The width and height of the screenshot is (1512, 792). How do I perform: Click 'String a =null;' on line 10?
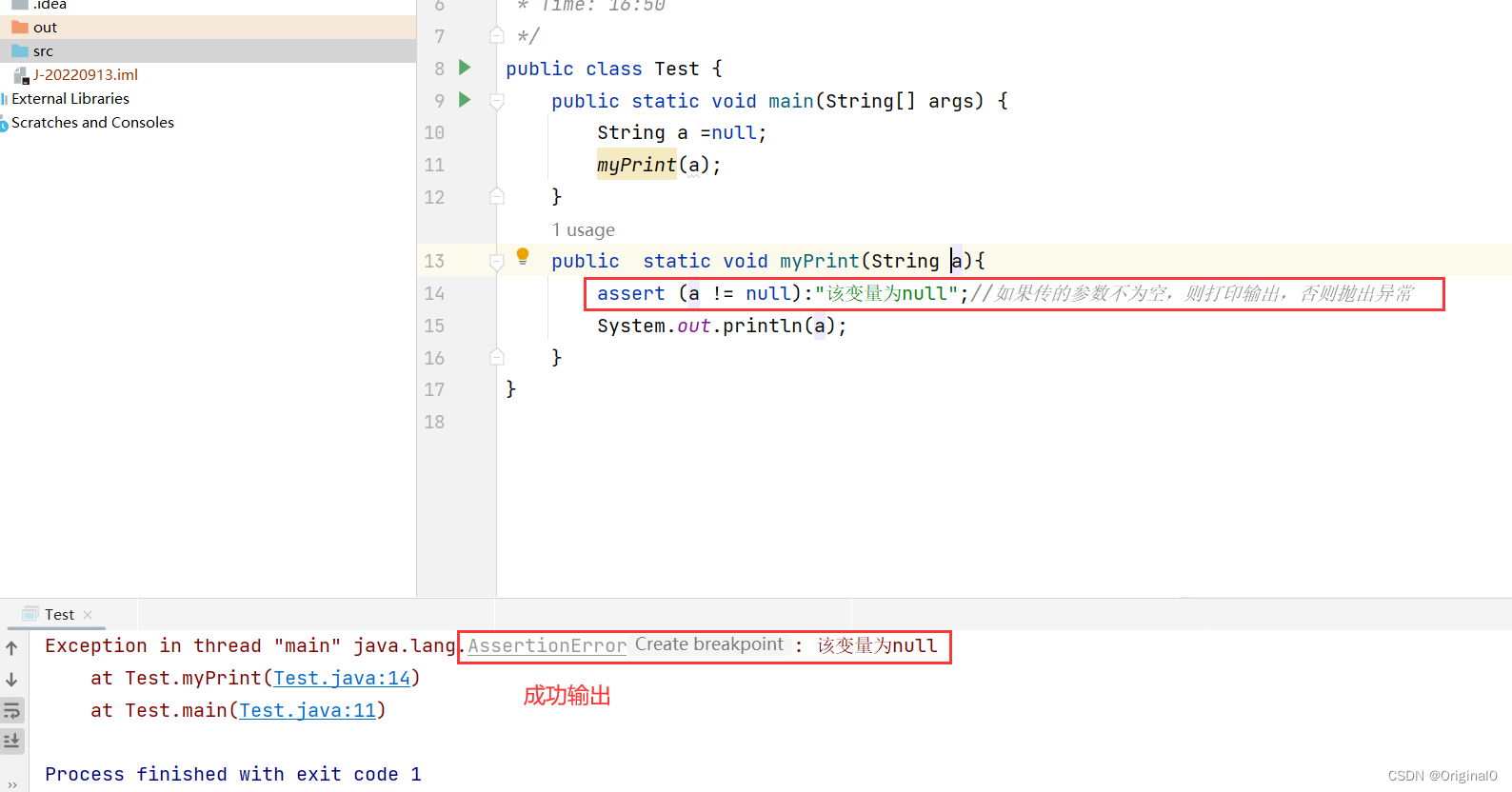(x=682, y=132)
